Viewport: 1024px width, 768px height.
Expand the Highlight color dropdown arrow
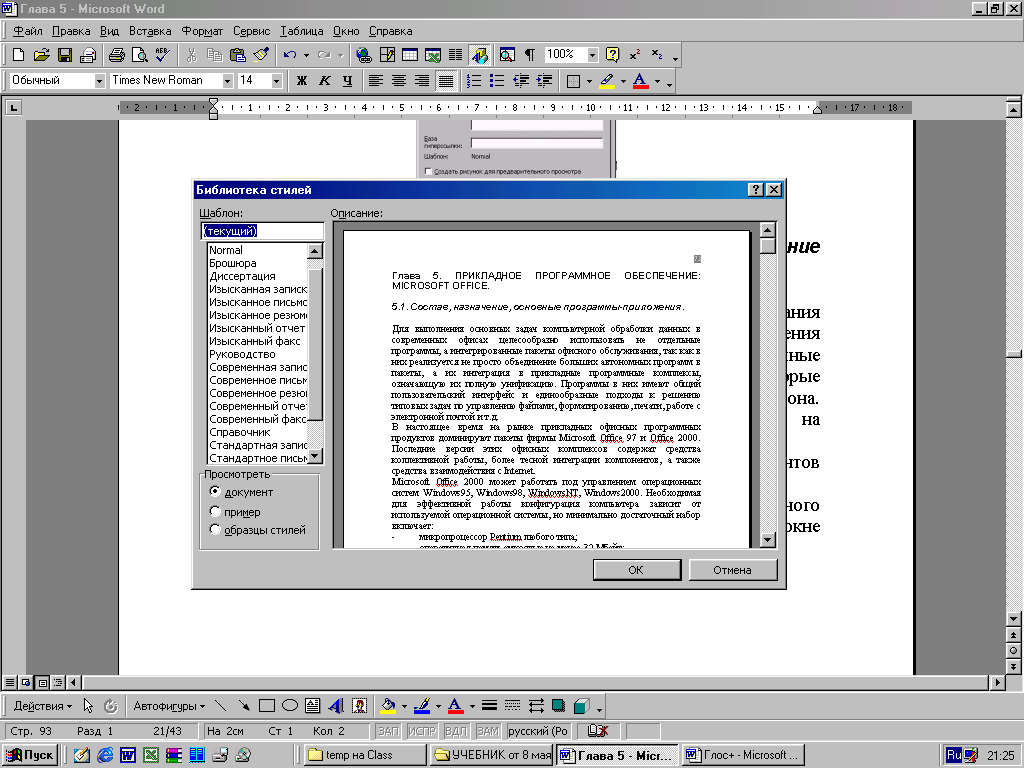(623, 81)
